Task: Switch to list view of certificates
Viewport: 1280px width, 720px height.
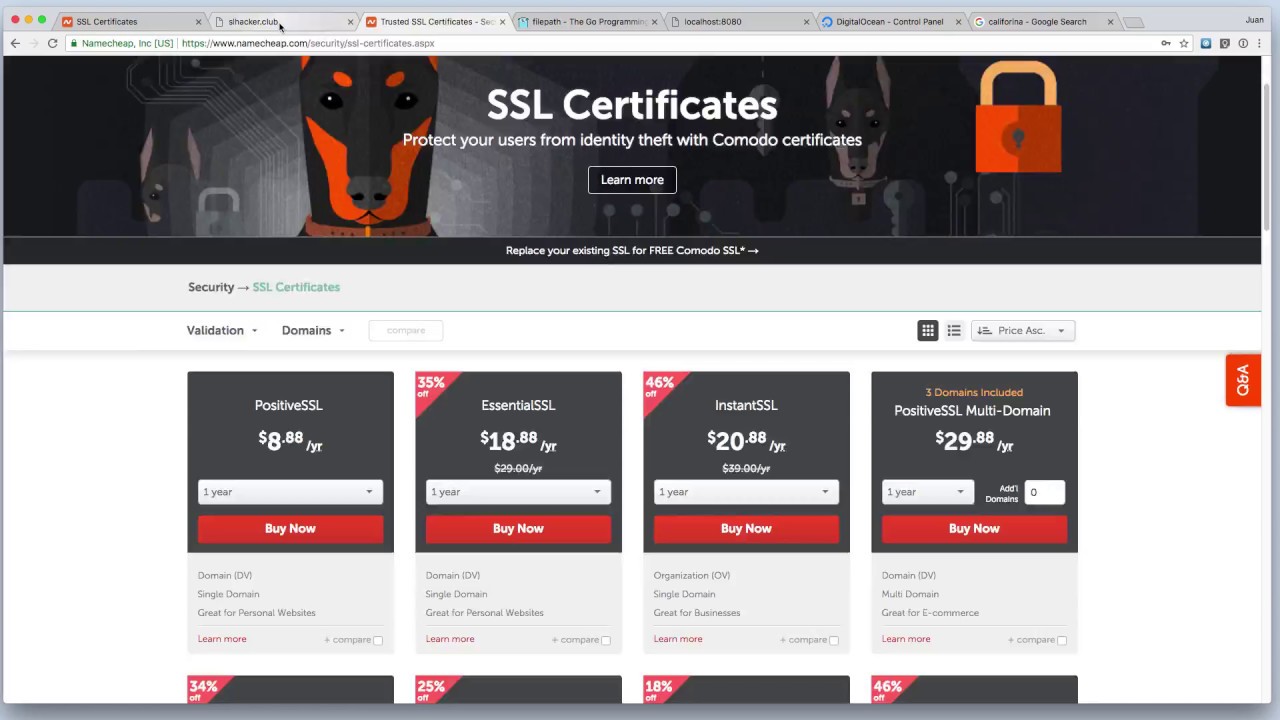Action: tap(954, 330)
